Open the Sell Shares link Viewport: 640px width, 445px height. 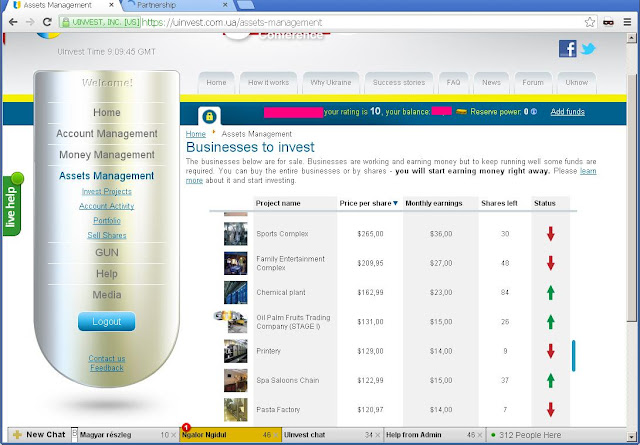tap(107, 235)
